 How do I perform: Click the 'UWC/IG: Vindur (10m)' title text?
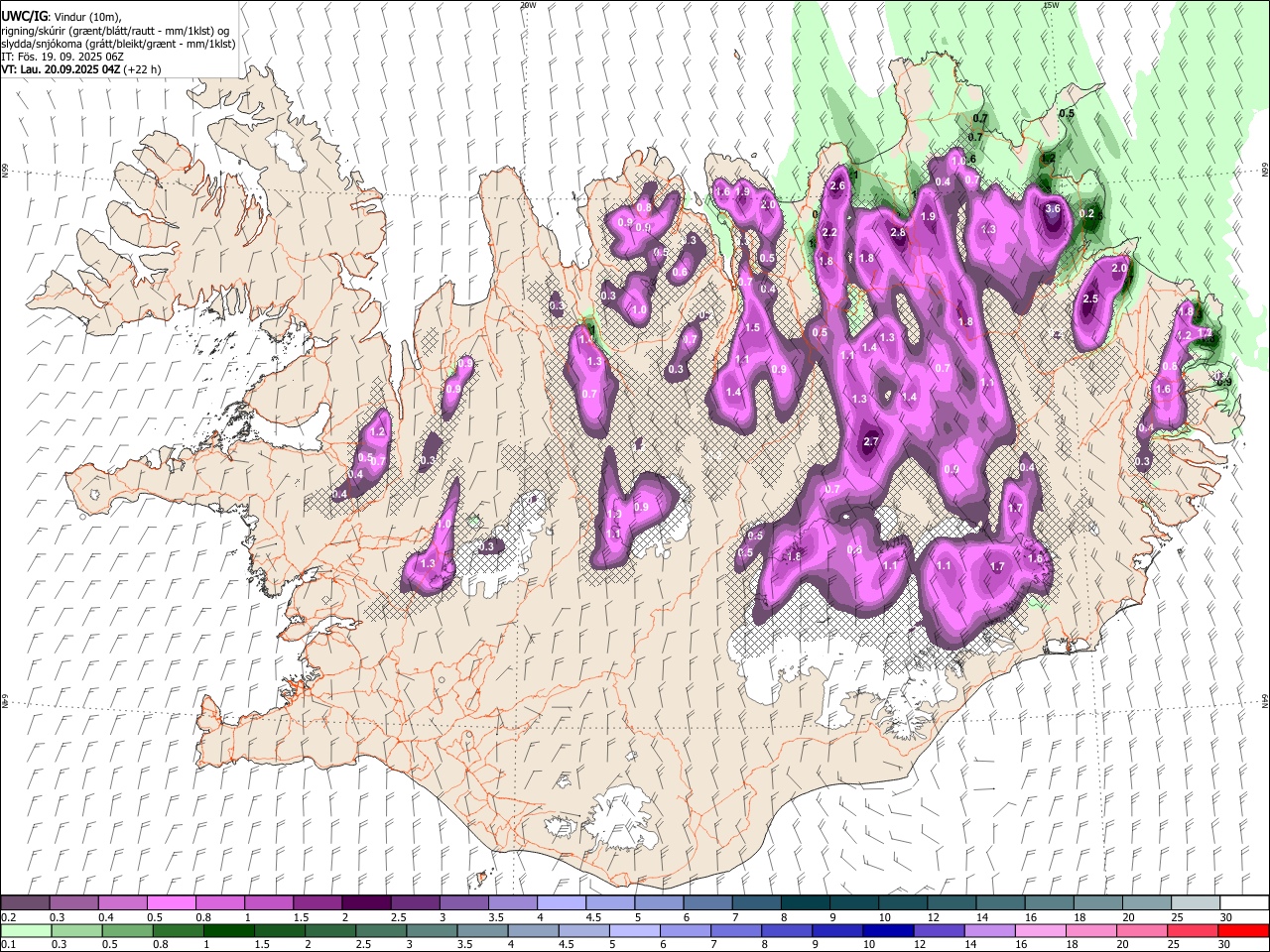pyautogui.click(x=62, y=17)
